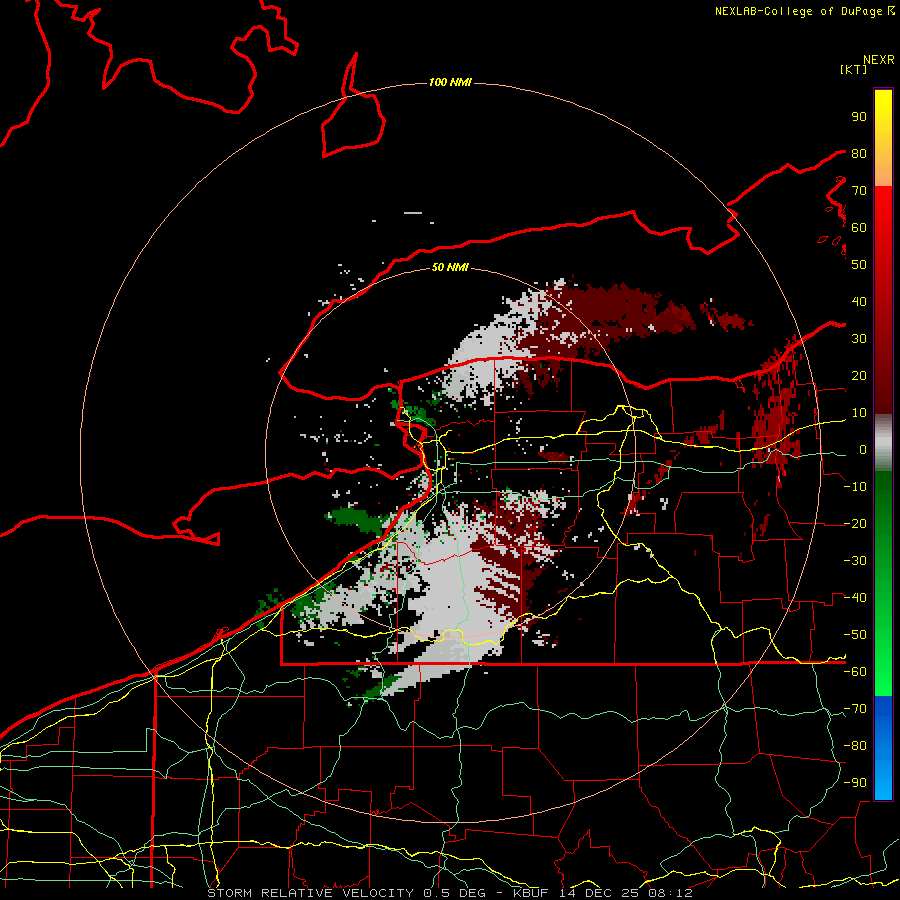Click the 20 value on color scale
The height and width of the screenshot is (900, 900).
[859, 376]
